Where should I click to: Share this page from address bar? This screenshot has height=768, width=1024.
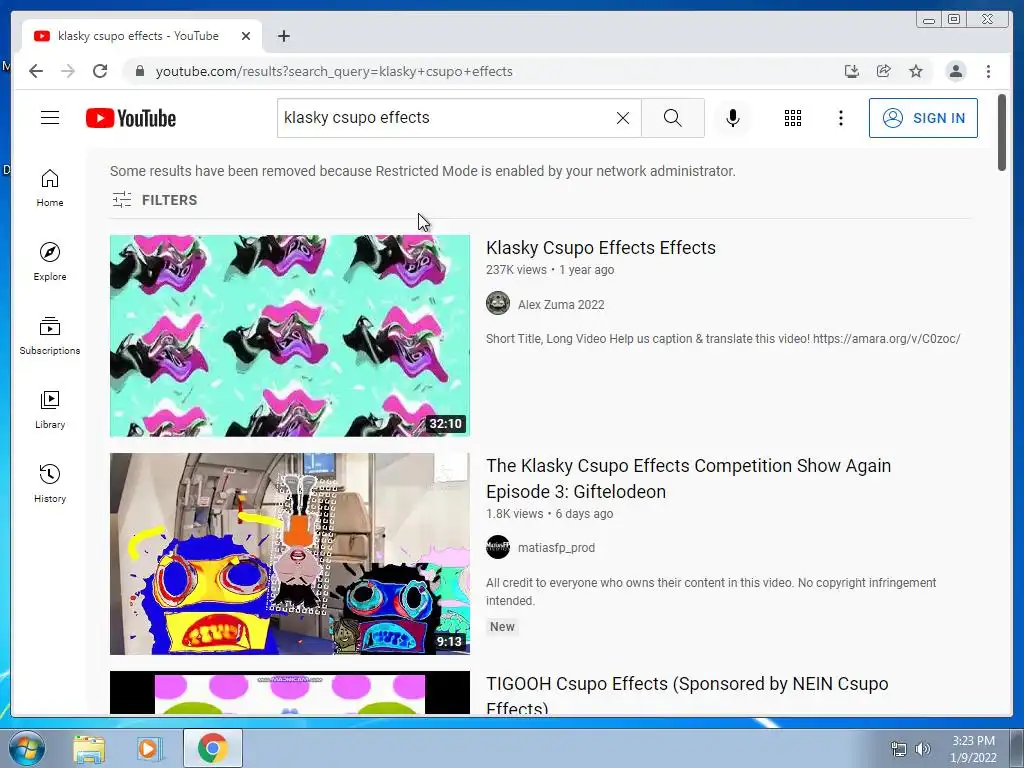tap(884, 71)
